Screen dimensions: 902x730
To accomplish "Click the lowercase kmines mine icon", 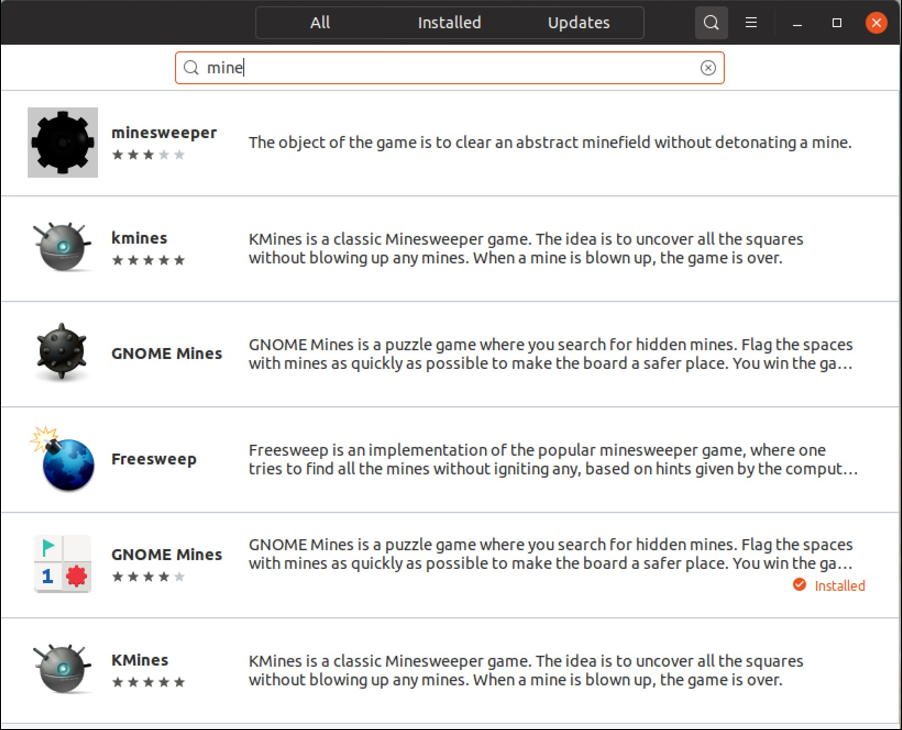I will tap(62, 247).
